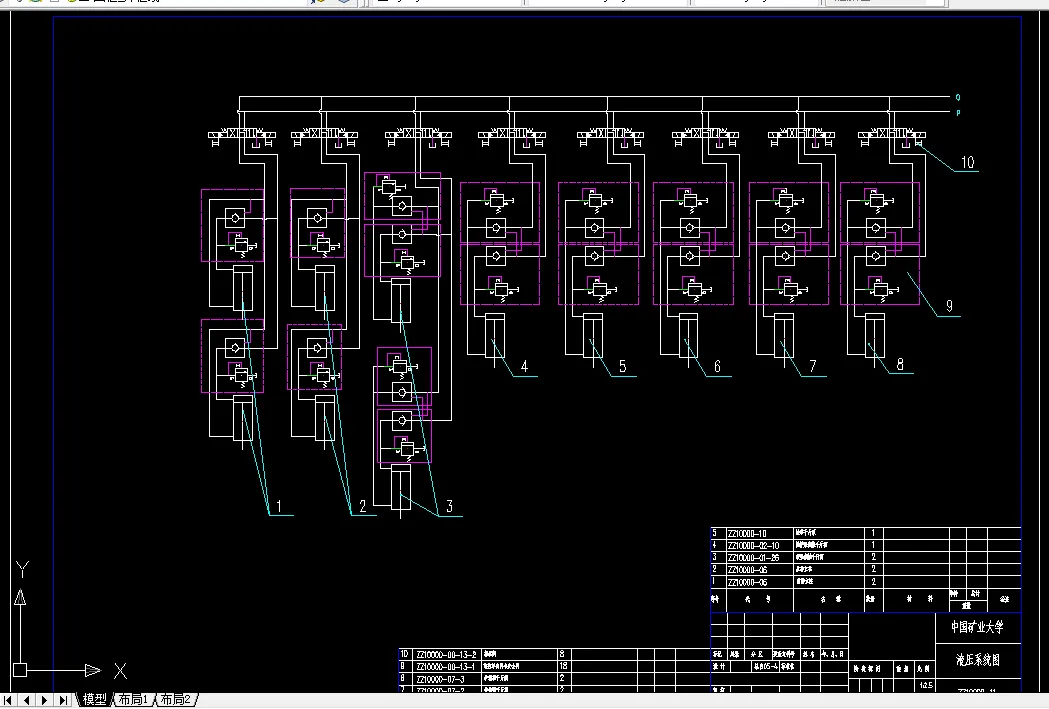Select callout number 6 in drawing
1049x709 pixels.
[717, 367]
